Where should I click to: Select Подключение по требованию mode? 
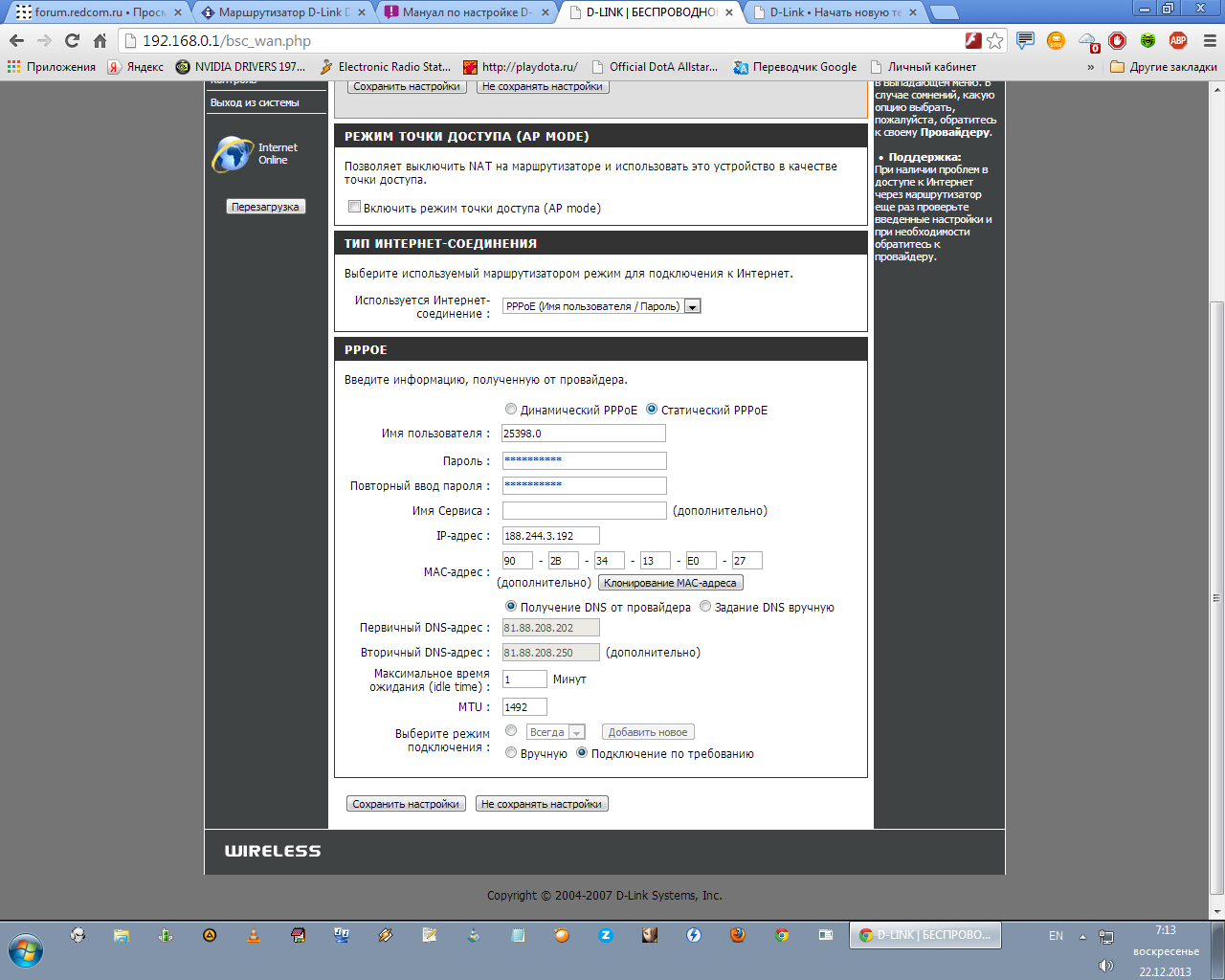(582, 752)
